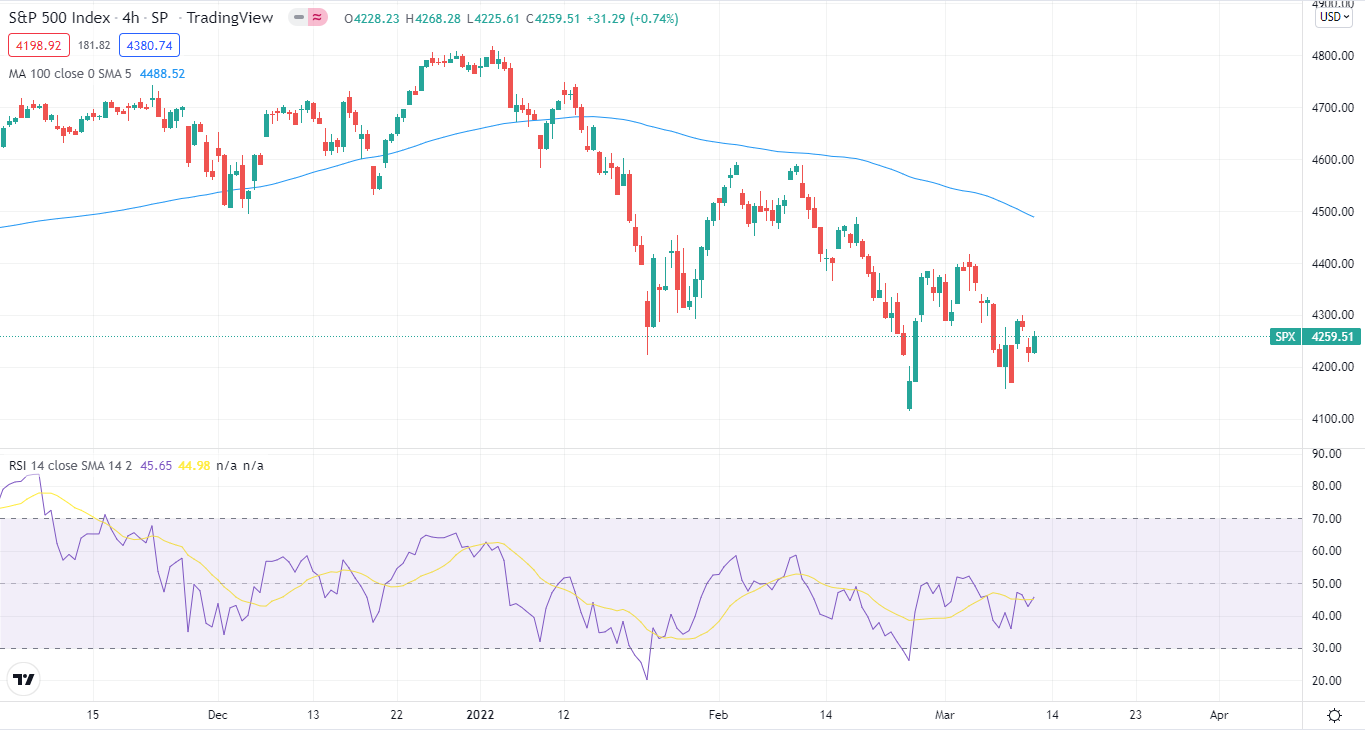Click the S&P 500 Index symbol title
Image resolution: width=1365 pixels, height=731 pixels.
coord(59,18)
